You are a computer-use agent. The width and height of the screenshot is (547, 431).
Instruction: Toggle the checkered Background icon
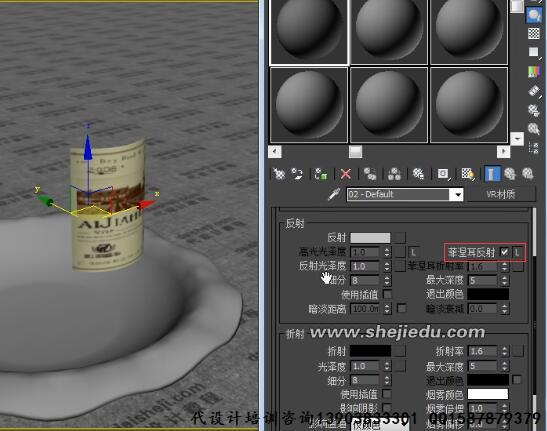click(533, 34)
